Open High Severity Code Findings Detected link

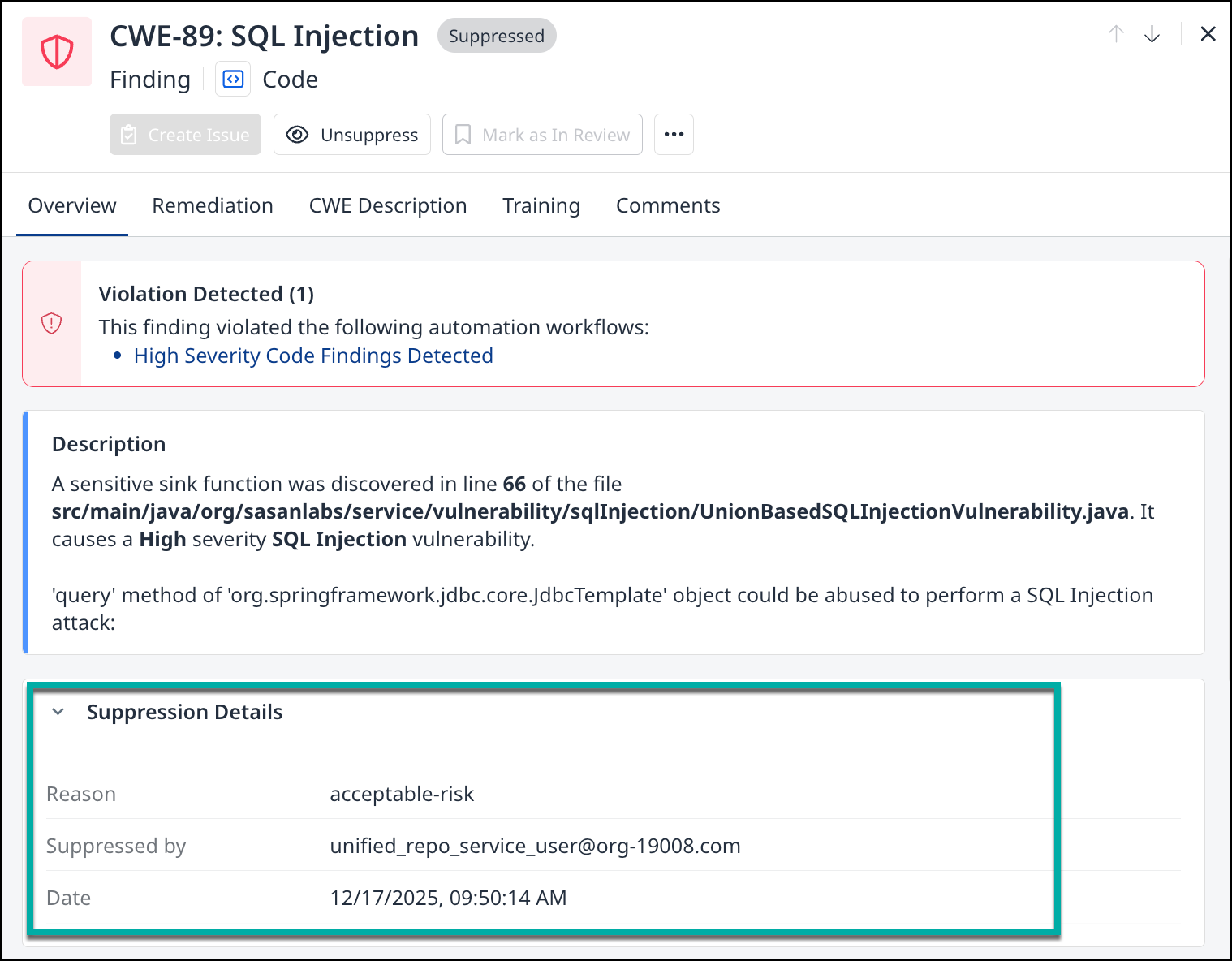[x=313, y=356]
